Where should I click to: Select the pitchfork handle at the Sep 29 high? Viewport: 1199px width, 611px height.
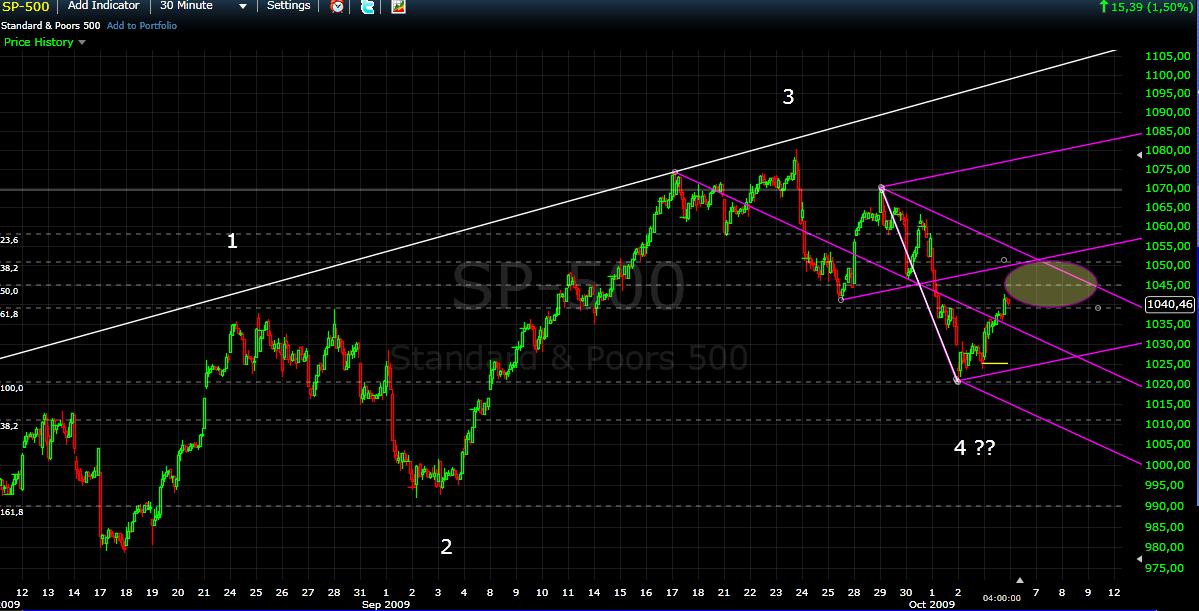point(881,187)
